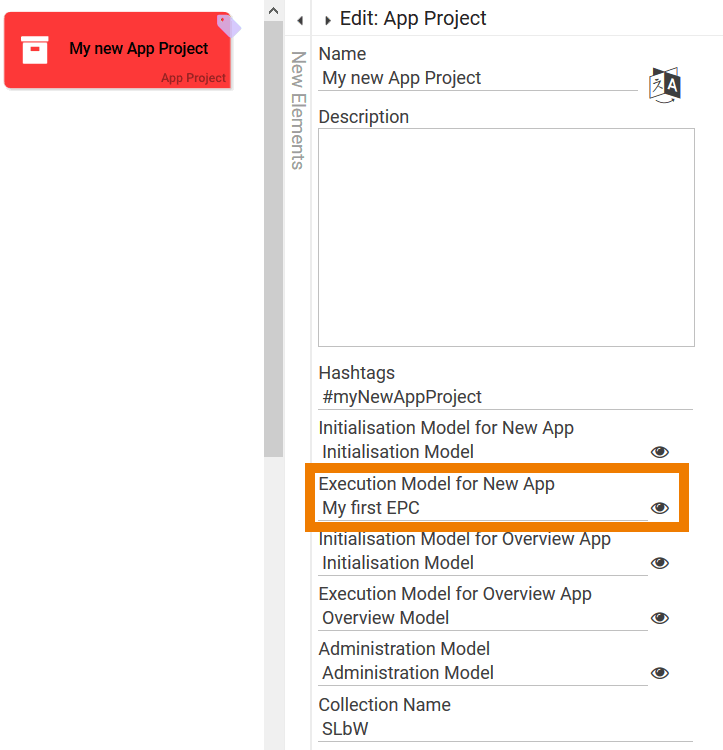Viewport: 723px width, 750px height.
Task: Click inside the Description text area
Action: coord(506,237)
